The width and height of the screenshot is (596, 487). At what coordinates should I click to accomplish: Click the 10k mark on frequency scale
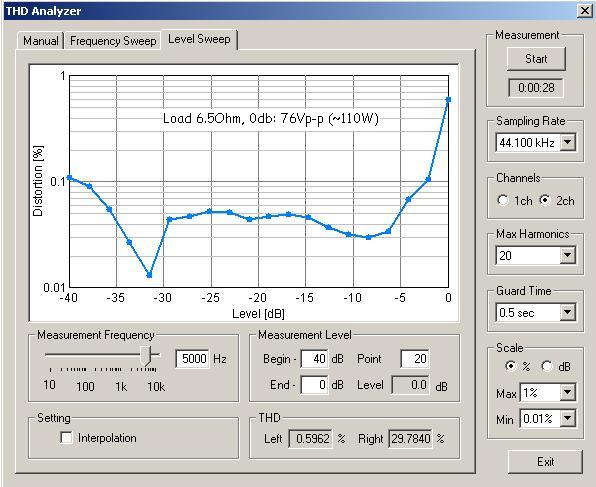coord(156,387)
